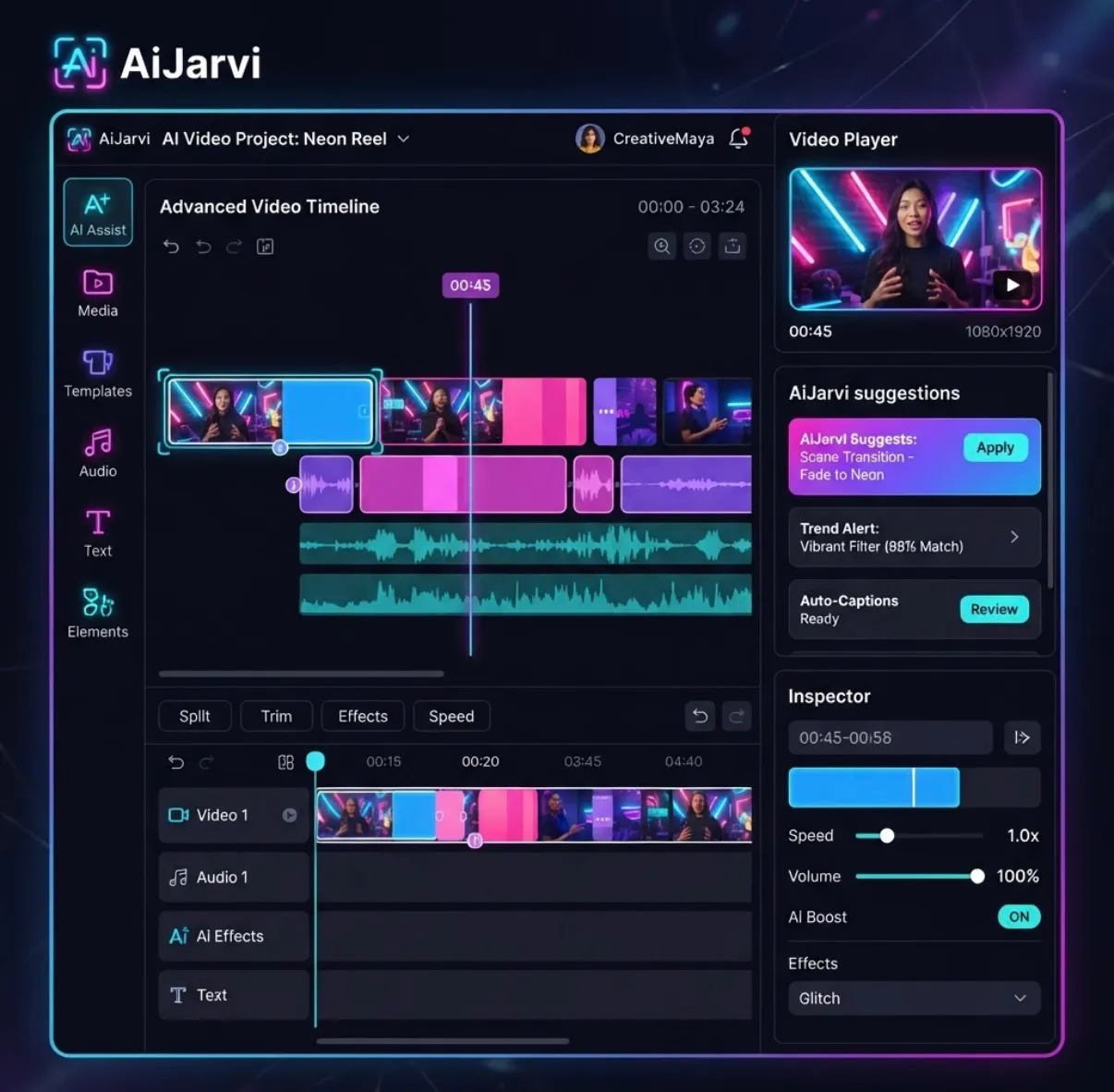Click the circular target icon beside zoom
Image resolution: width=1114 pixels, height=1092 pixels.
[x=697, y=246]
